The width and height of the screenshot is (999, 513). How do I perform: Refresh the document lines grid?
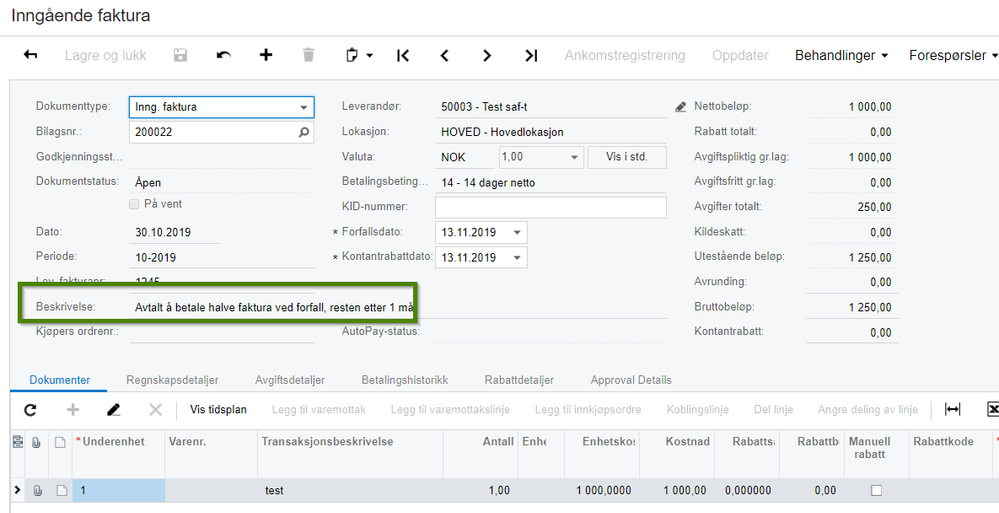30,409
